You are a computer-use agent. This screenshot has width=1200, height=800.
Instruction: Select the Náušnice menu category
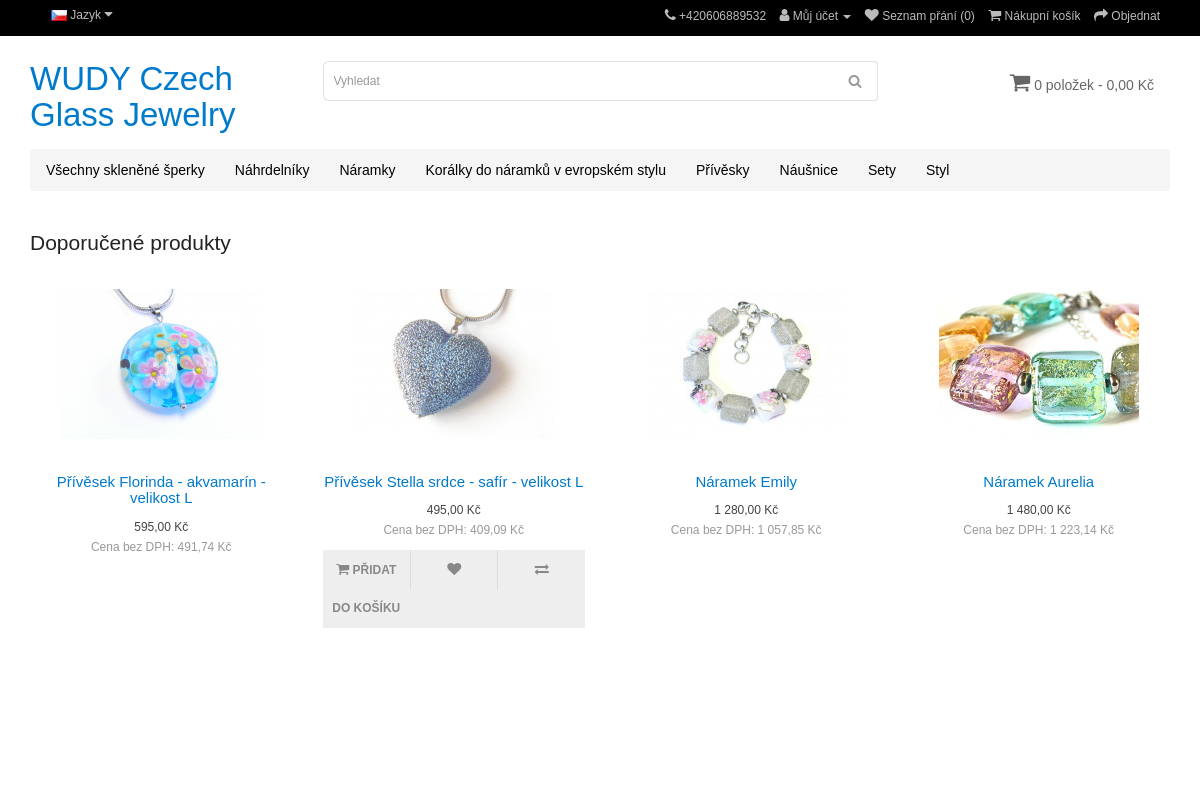coord(808,170)
